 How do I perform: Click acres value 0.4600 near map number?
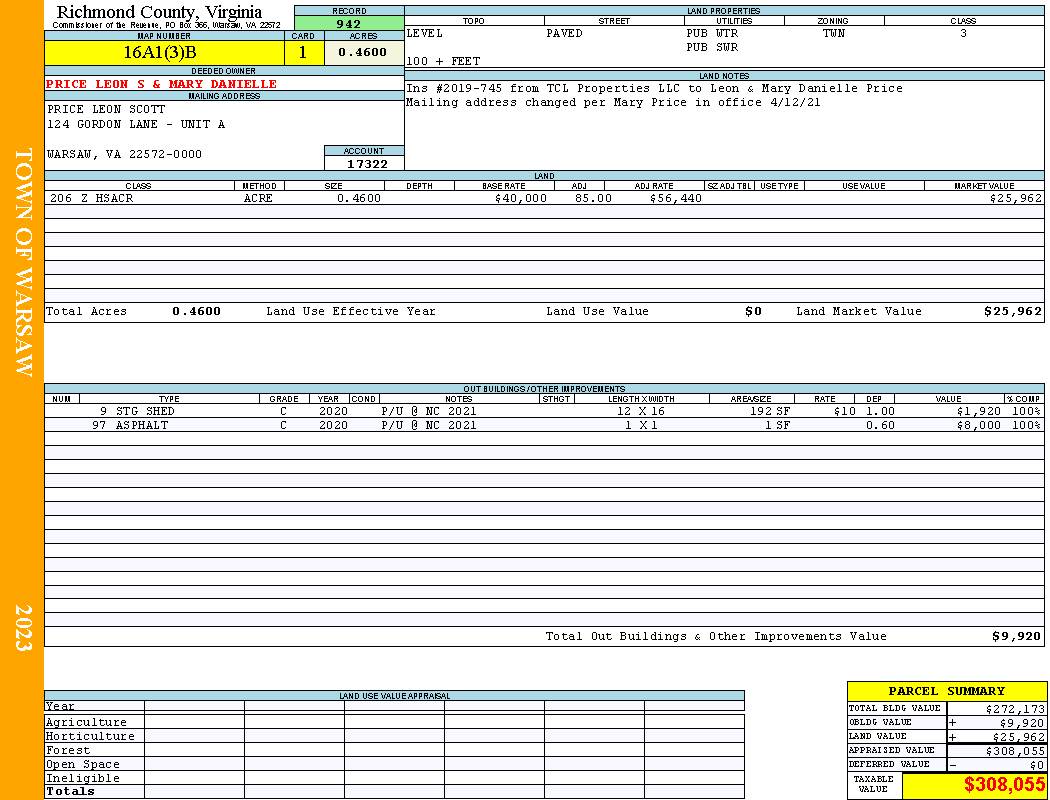tap(363, 52)
